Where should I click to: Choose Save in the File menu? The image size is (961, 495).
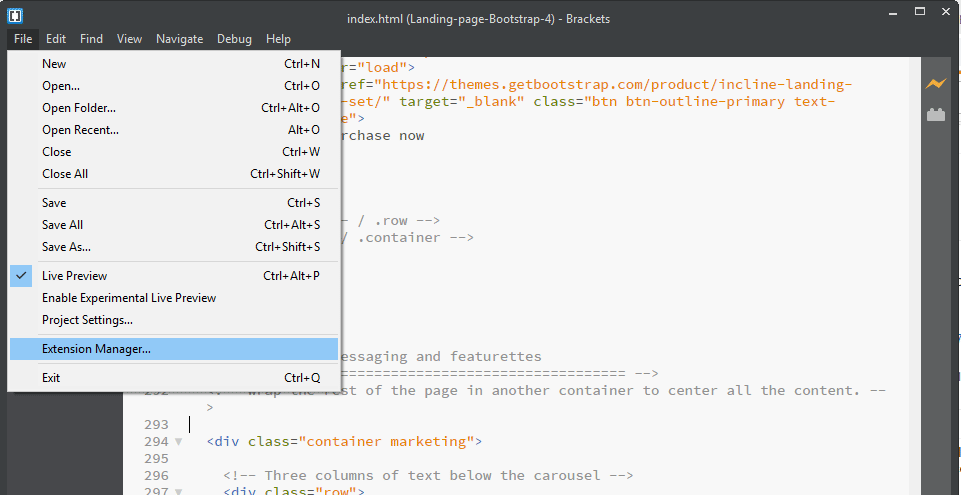click(x=175, y=203)
